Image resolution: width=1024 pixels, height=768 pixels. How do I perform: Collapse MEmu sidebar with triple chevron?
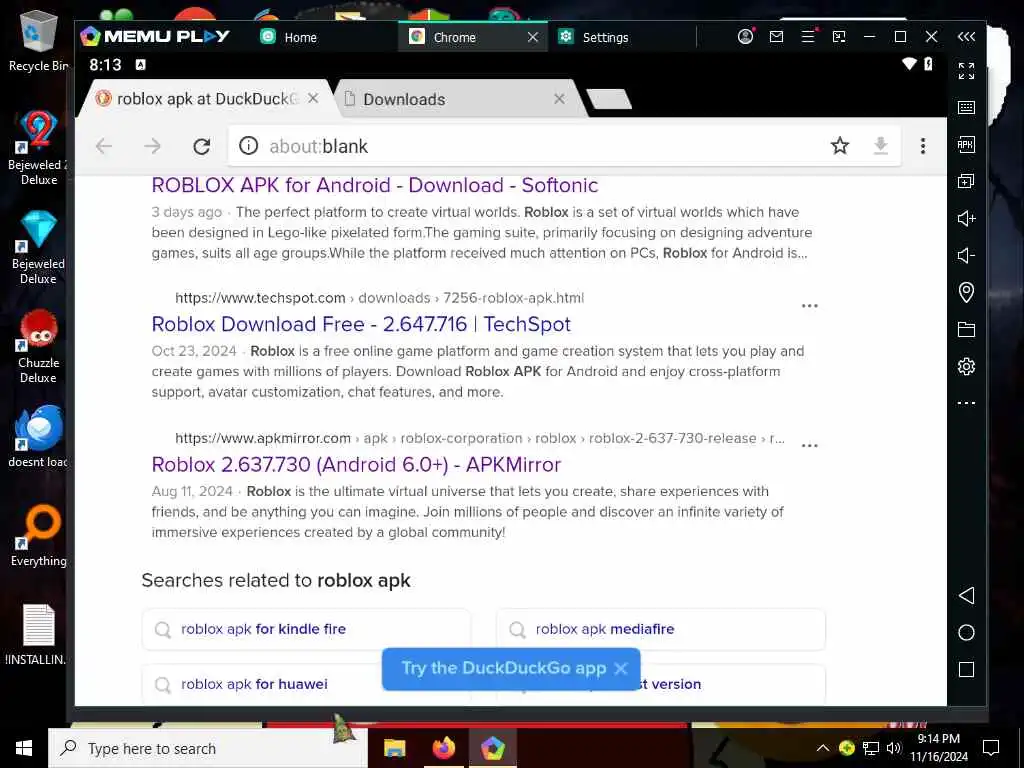(x=966, y=37)
